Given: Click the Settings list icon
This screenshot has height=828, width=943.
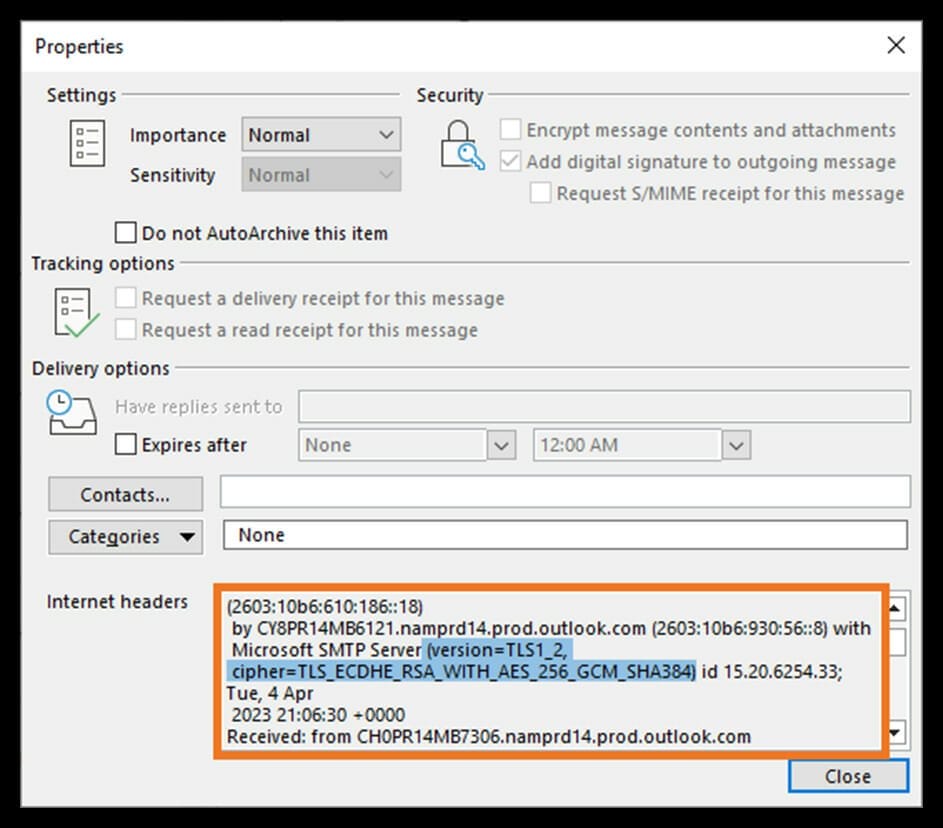Looking at the screenshot, I should click(x=87, y=143).
